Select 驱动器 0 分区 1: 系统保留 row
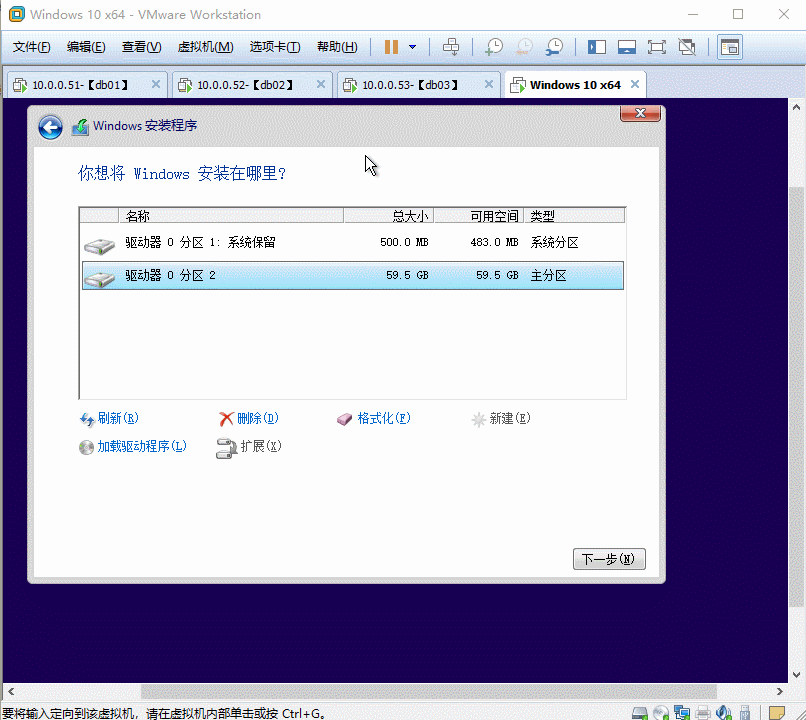 [353, 243]
